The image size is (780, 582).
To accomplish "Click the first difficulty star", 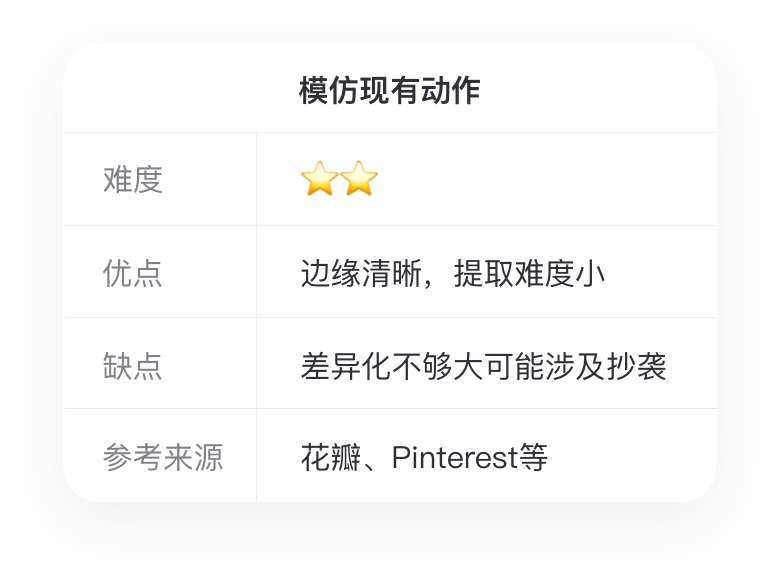I will pos(319,180).
